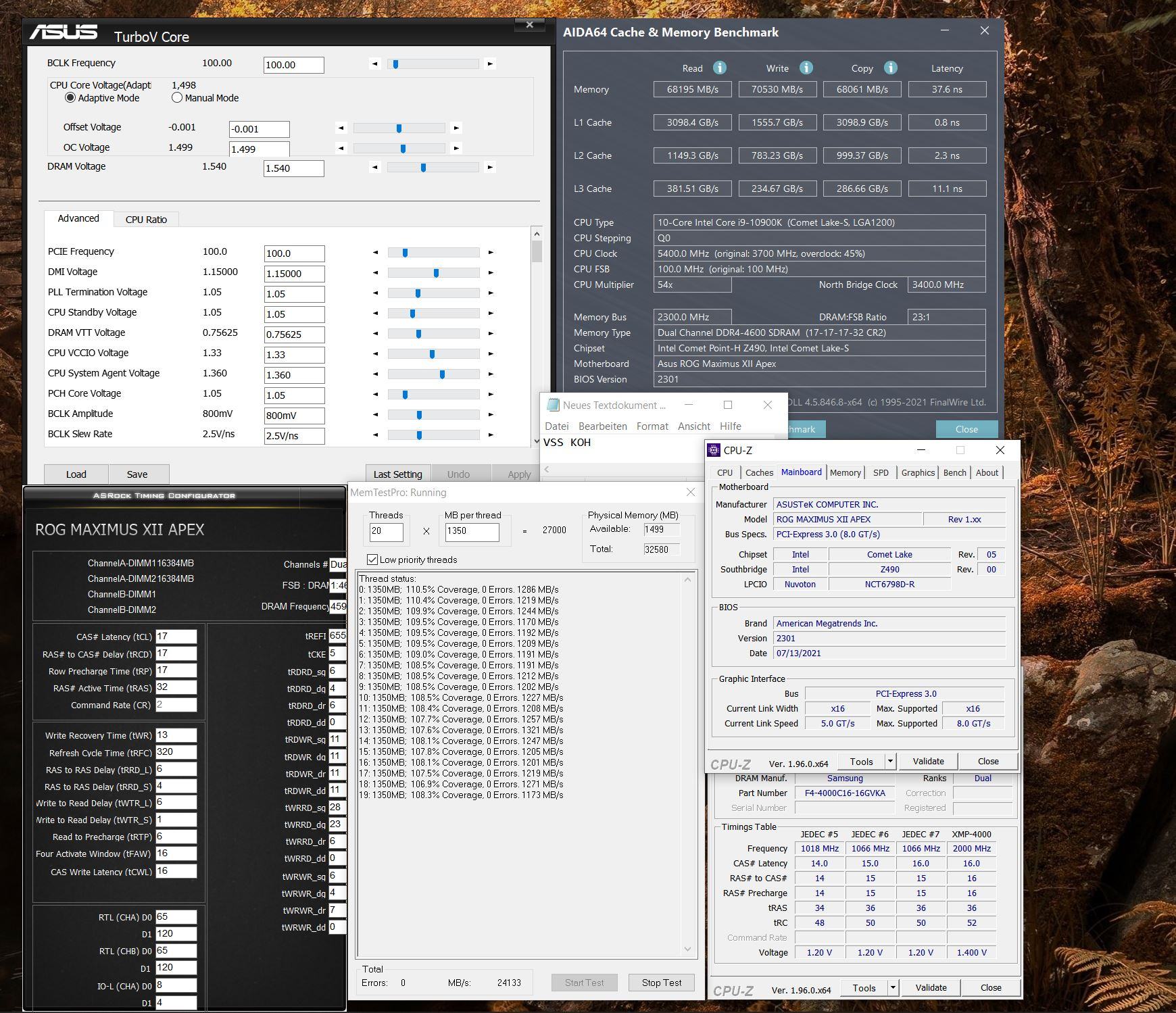Click MB per thread input field

(x=472, y=531)
